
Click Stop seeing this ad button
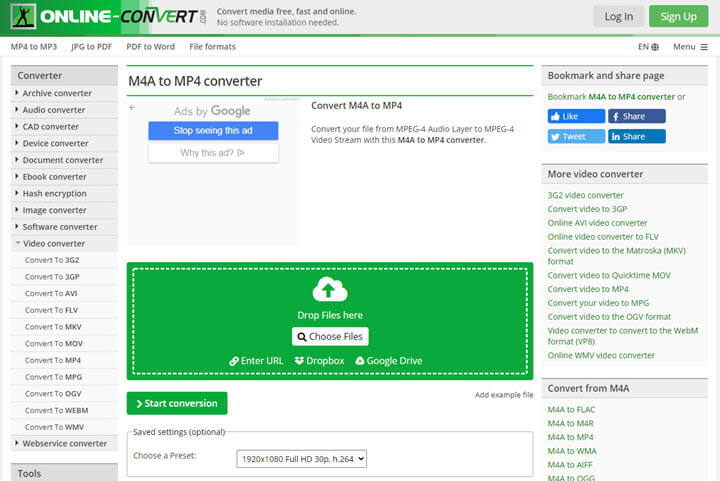pyautogui.click(x=213, y=131)
